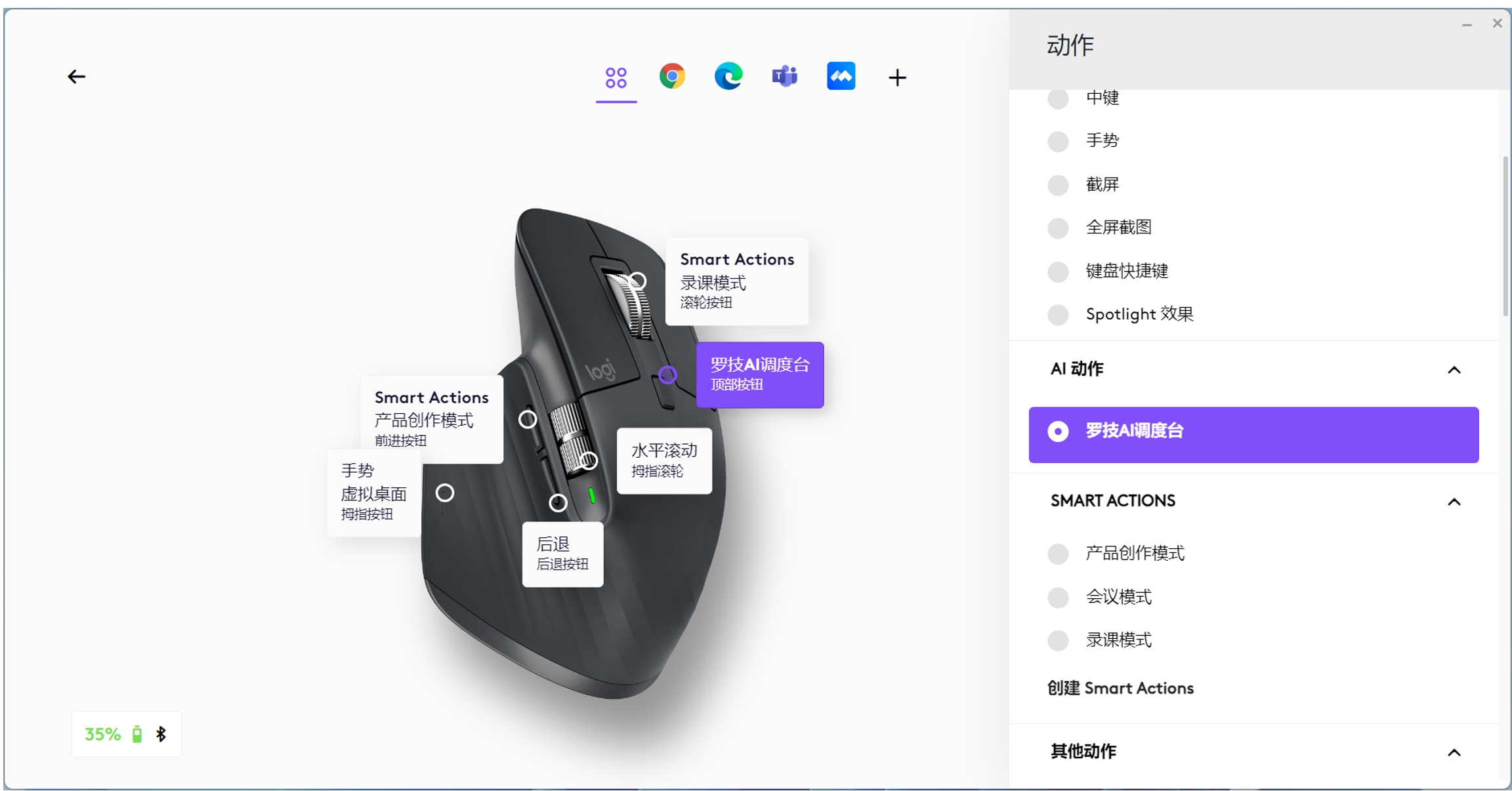Open the blue mountain app profile icon
1512x791 pixels.
(x=841, y=76)
